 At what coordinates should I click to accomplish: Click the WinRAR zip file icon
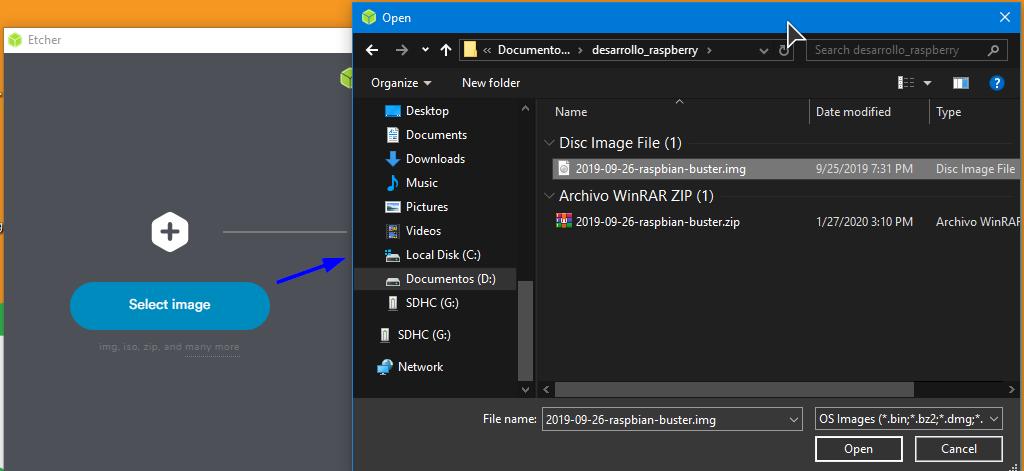click(x=564, y=221)
